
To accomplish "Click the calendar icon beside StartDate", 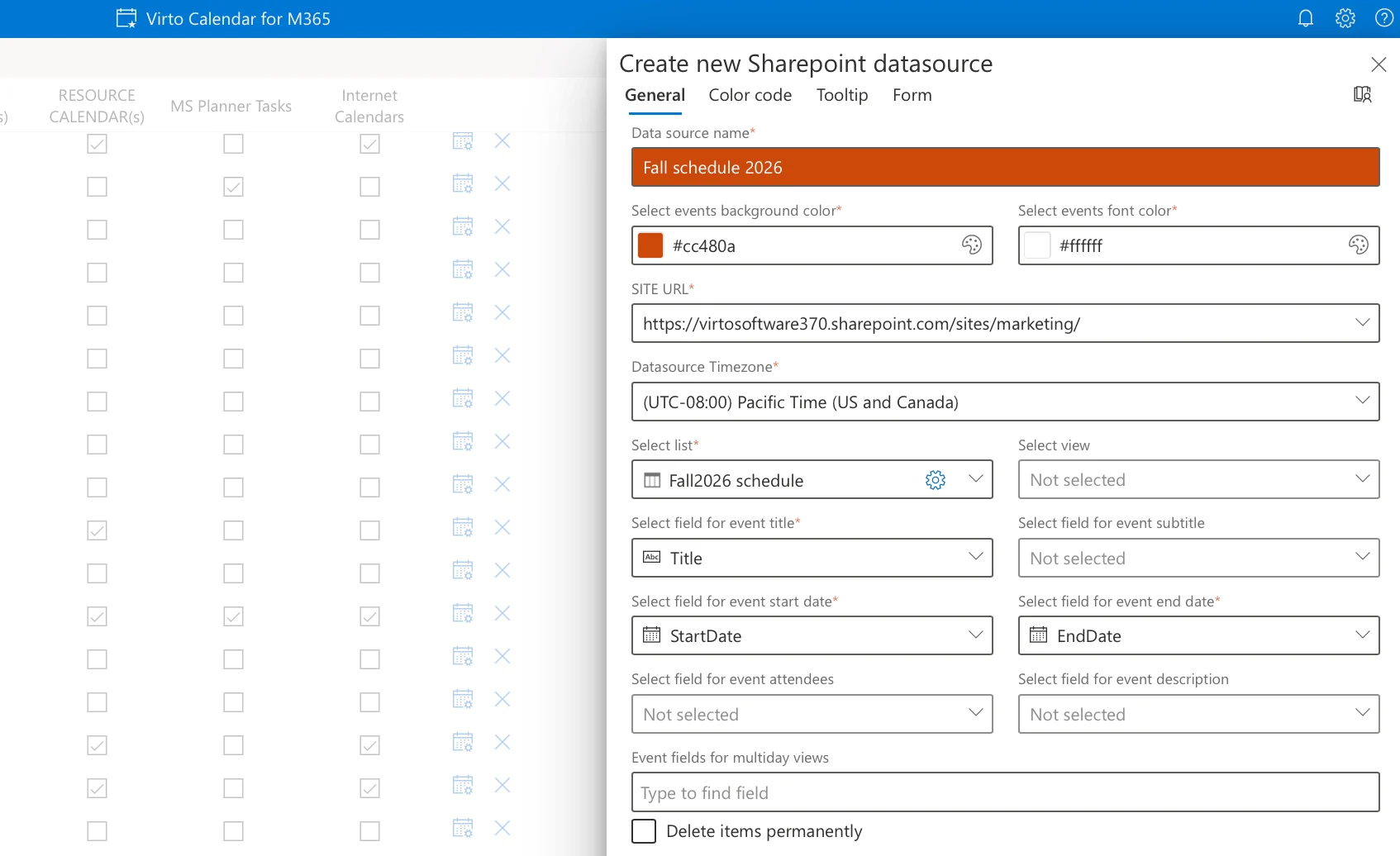I will (652, 635).
